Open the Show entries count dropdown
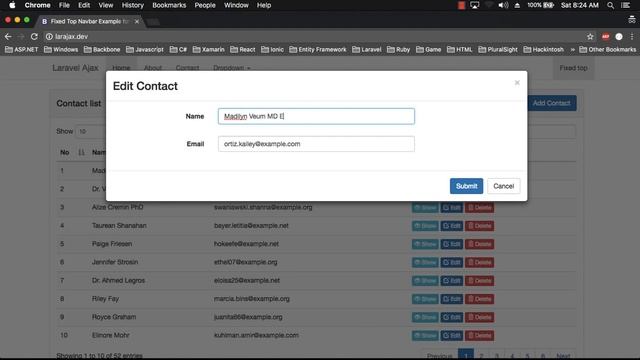 [90, 131]
